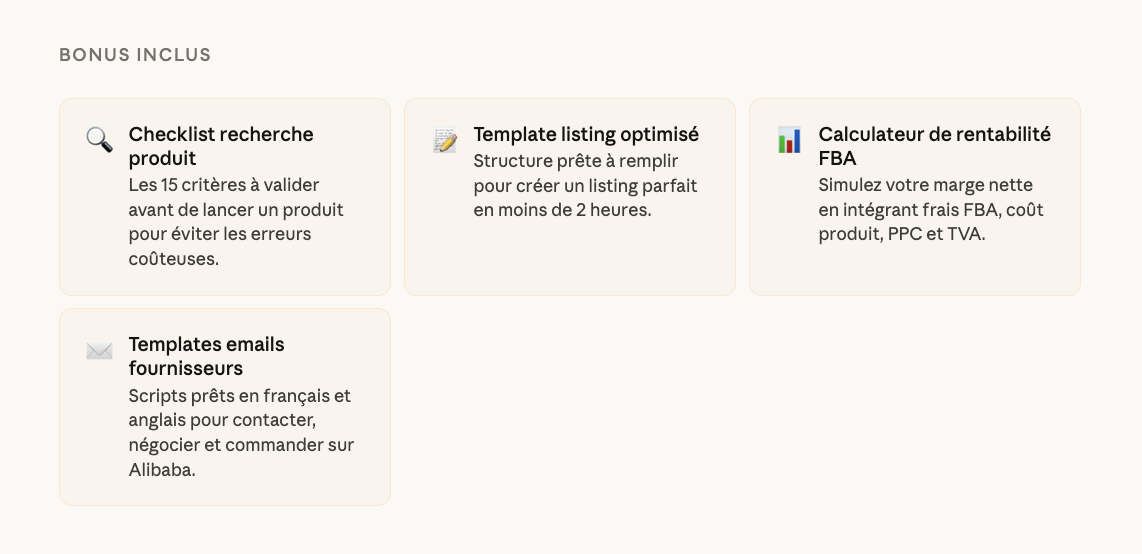Click 'en intégrant frais FBA, coût' text line
1142x554 pixels.
(x=931, y=210)
